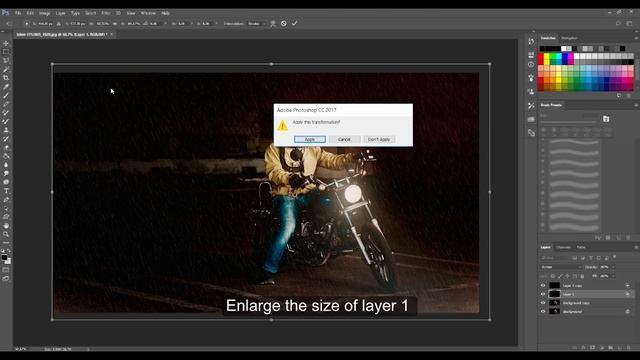Open the Window menu
The image size is (640, 360).
click(x=148, y=13)
